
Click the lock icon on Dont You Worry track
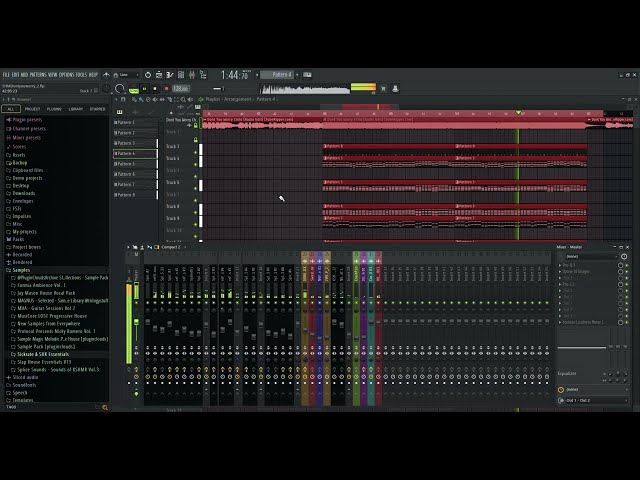pos(196,125)
